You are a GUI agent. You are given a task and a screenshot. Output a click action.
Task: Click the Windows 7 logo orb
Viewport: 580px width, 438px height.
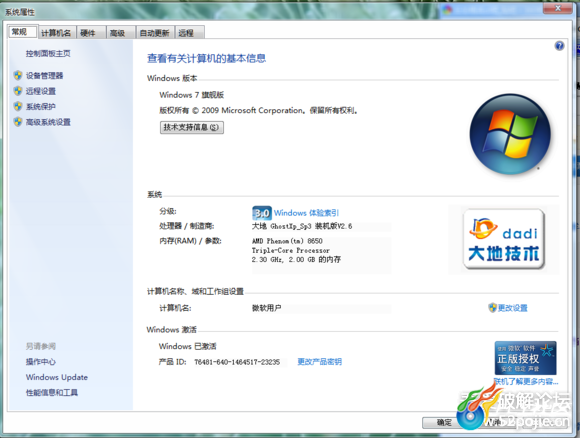[x=510, y=134]
